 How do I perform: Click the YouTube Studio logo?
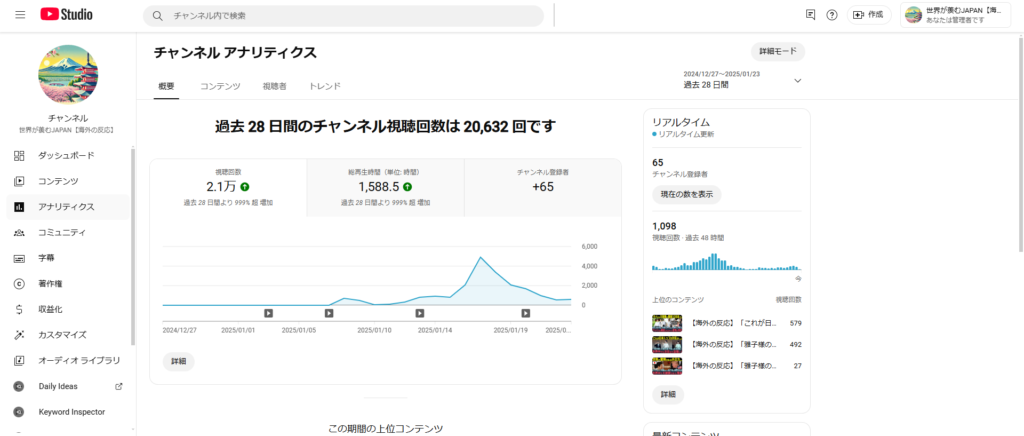pos(66,15)
